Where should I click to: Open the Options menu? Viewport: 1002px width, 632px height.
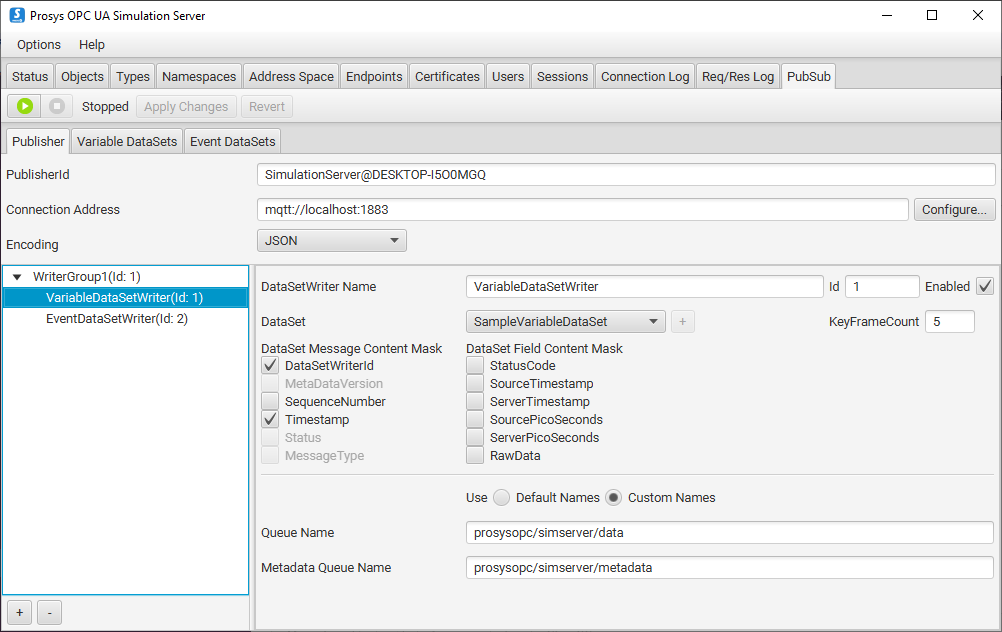click(39, 45)
